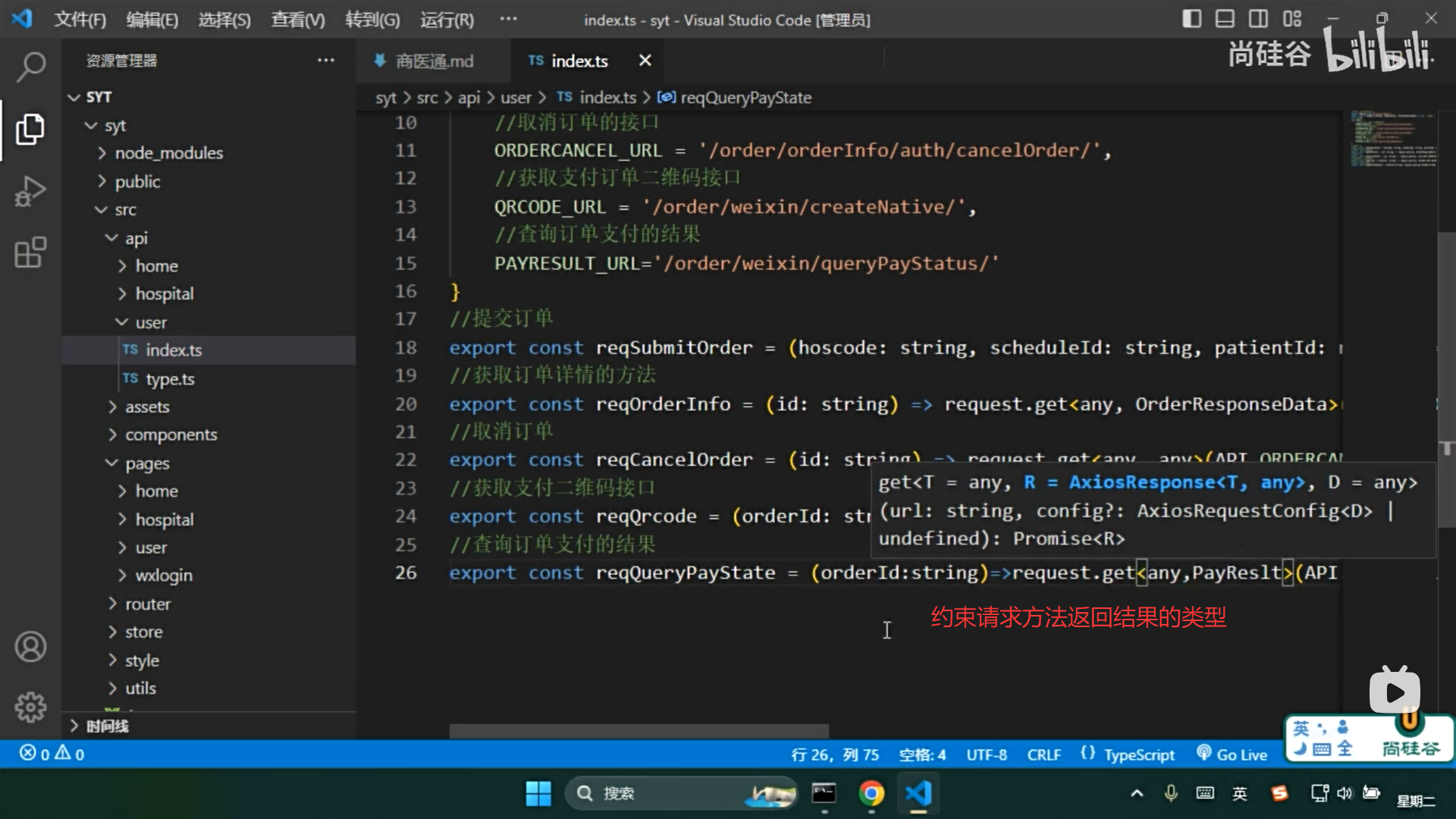Open the Extensions view icon
Image resolution: width=1456 pixels, height=819 pixels.
[30, 253]
